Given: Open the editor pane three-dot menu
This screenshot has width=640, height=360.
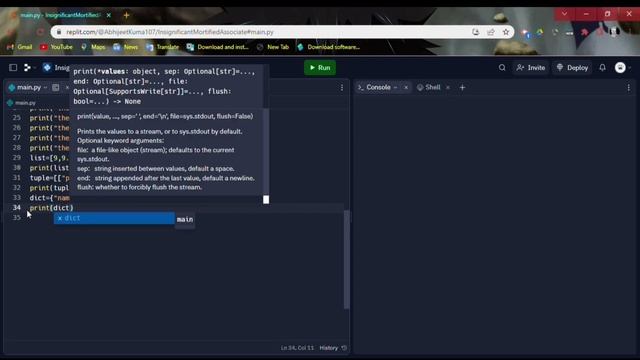Looking at the screenshot, I should [342, 88].
